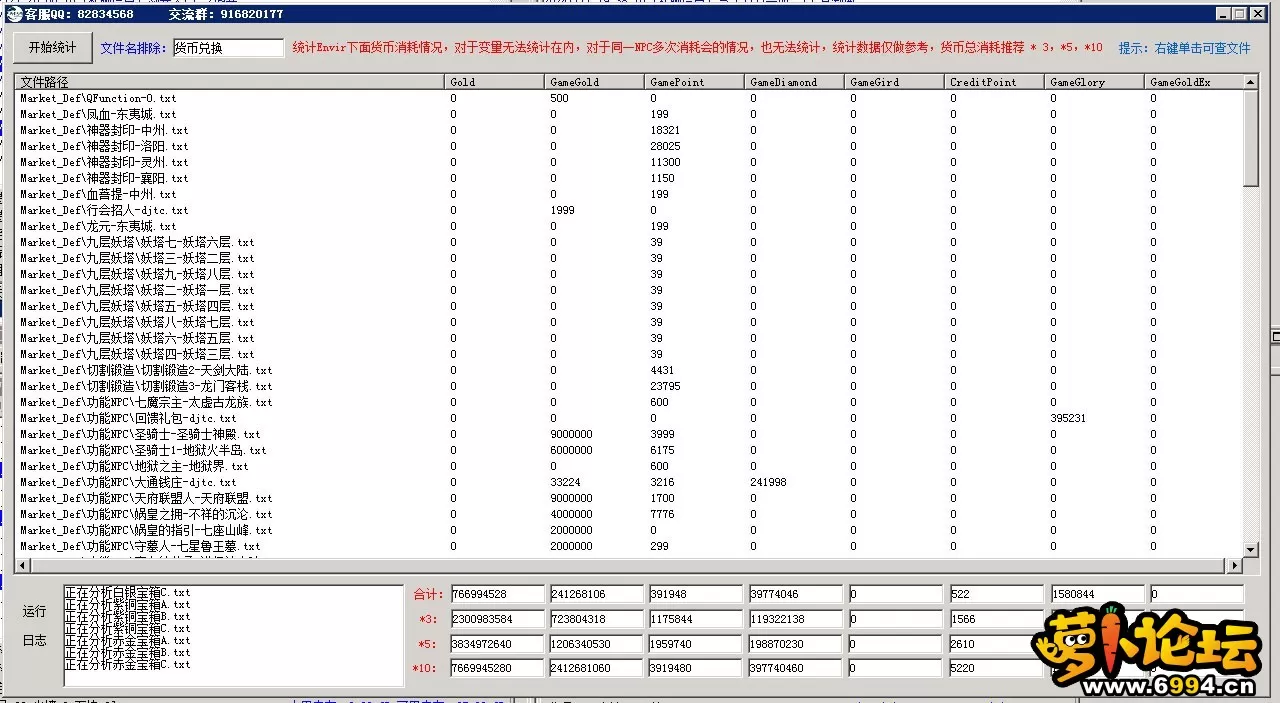Click the 提示: 右键单击可查文件 hint text
The width and height of the screenshot is (1280, 703).
click(x=1184, y=48)
